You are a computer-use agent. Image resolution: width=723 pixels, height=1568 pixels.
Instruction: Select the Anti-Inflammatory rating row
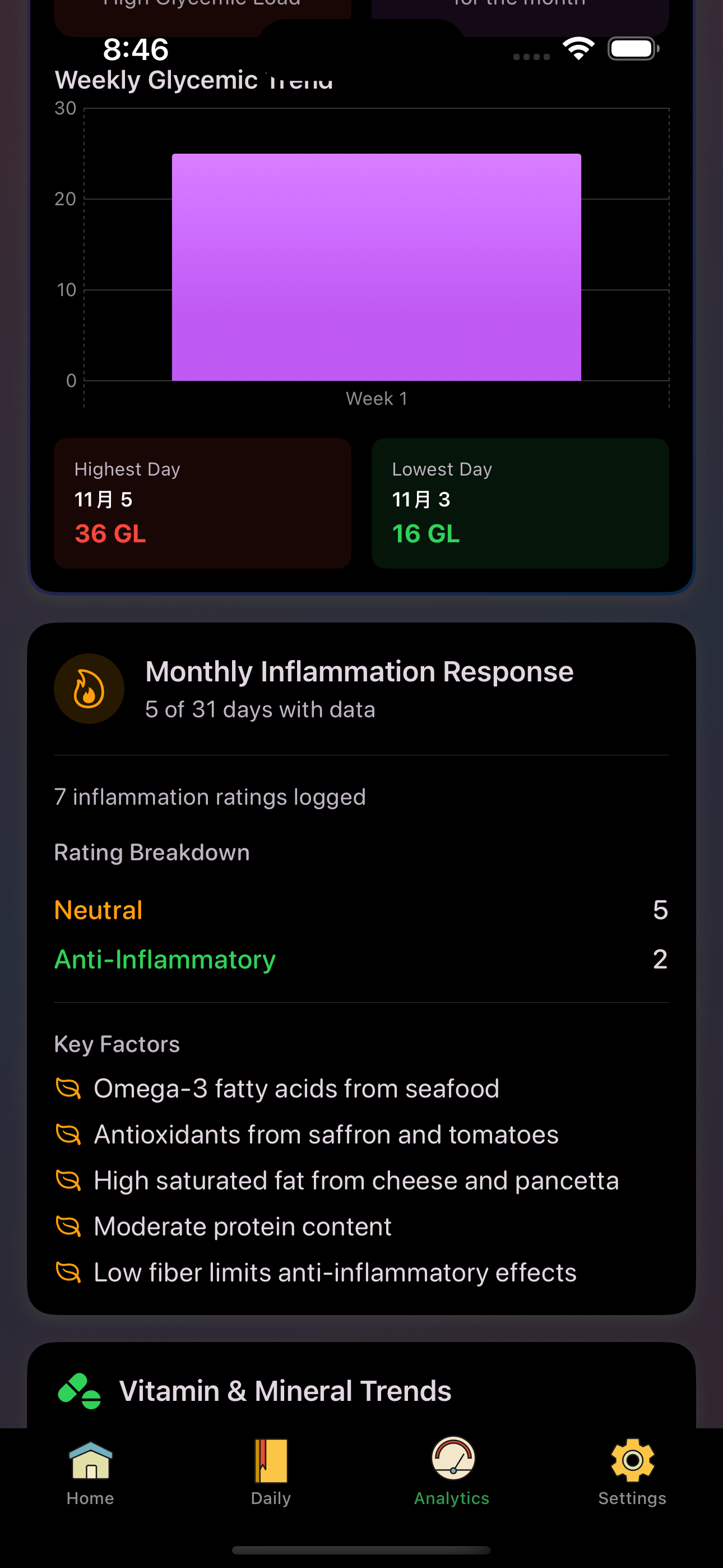361,960
